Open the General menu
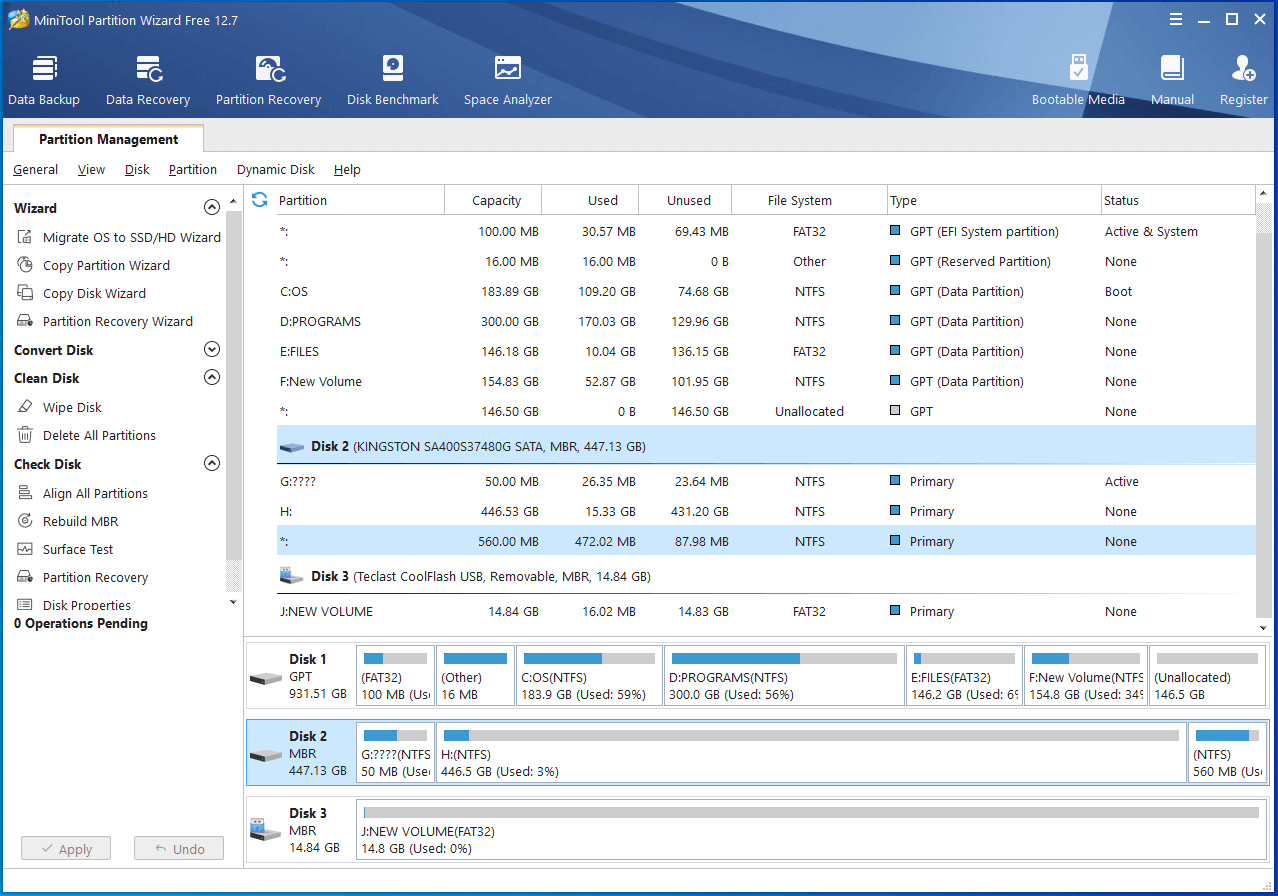 36,170
